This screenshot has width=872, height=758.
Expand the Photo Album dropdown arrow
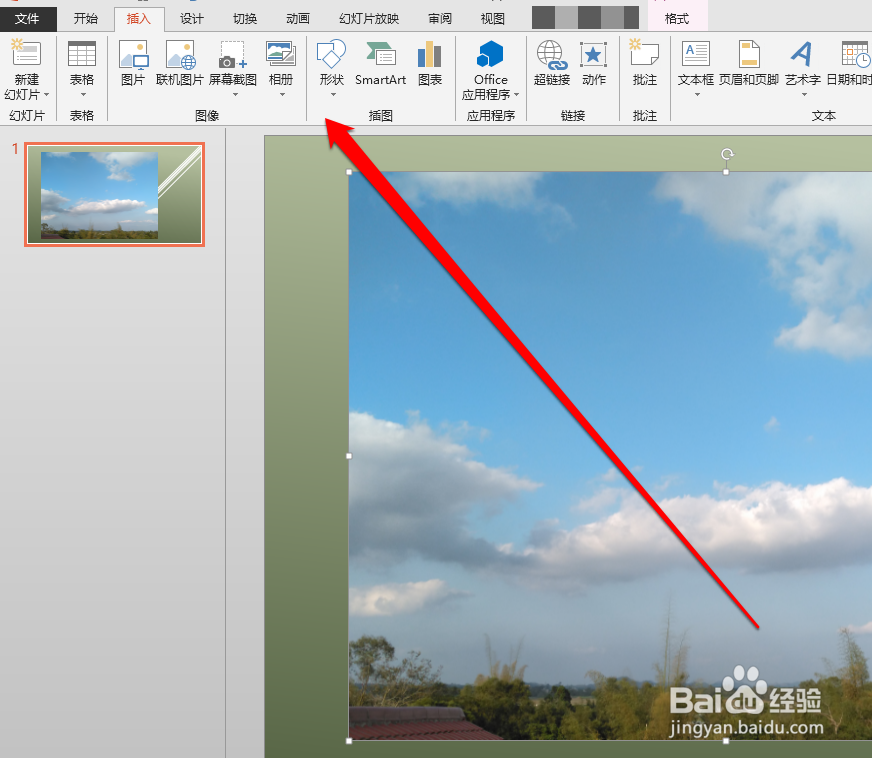coord(283,95)
